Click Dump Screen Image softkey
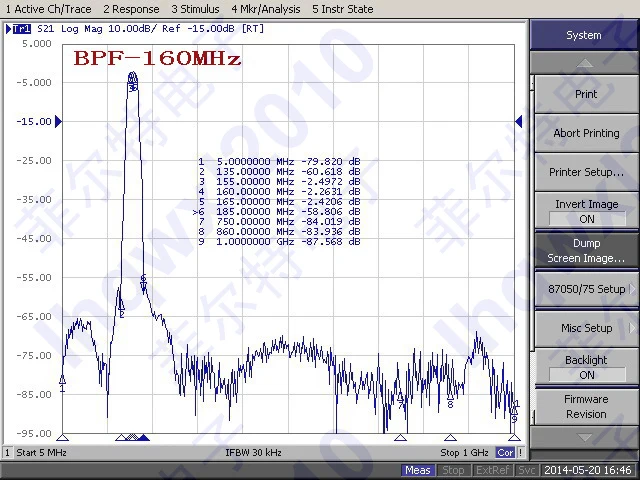The width and height of the screenshot is (640, 480). tap(586, 251)
